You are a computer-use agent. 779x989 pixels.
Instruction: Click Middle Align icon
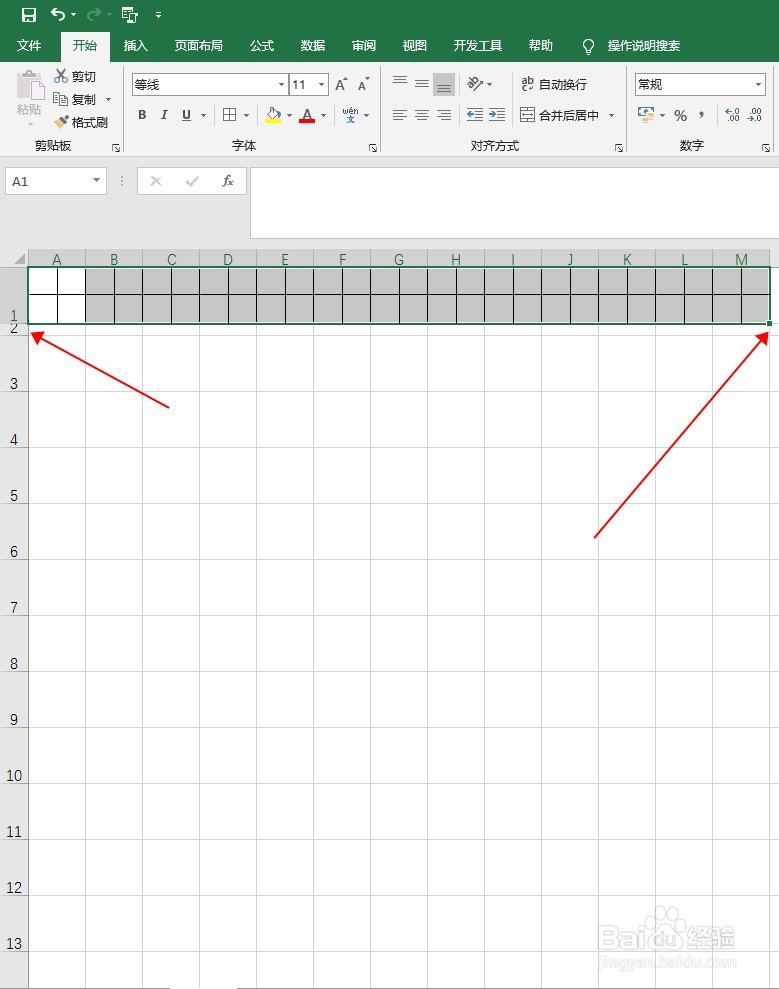click(422, 83)
